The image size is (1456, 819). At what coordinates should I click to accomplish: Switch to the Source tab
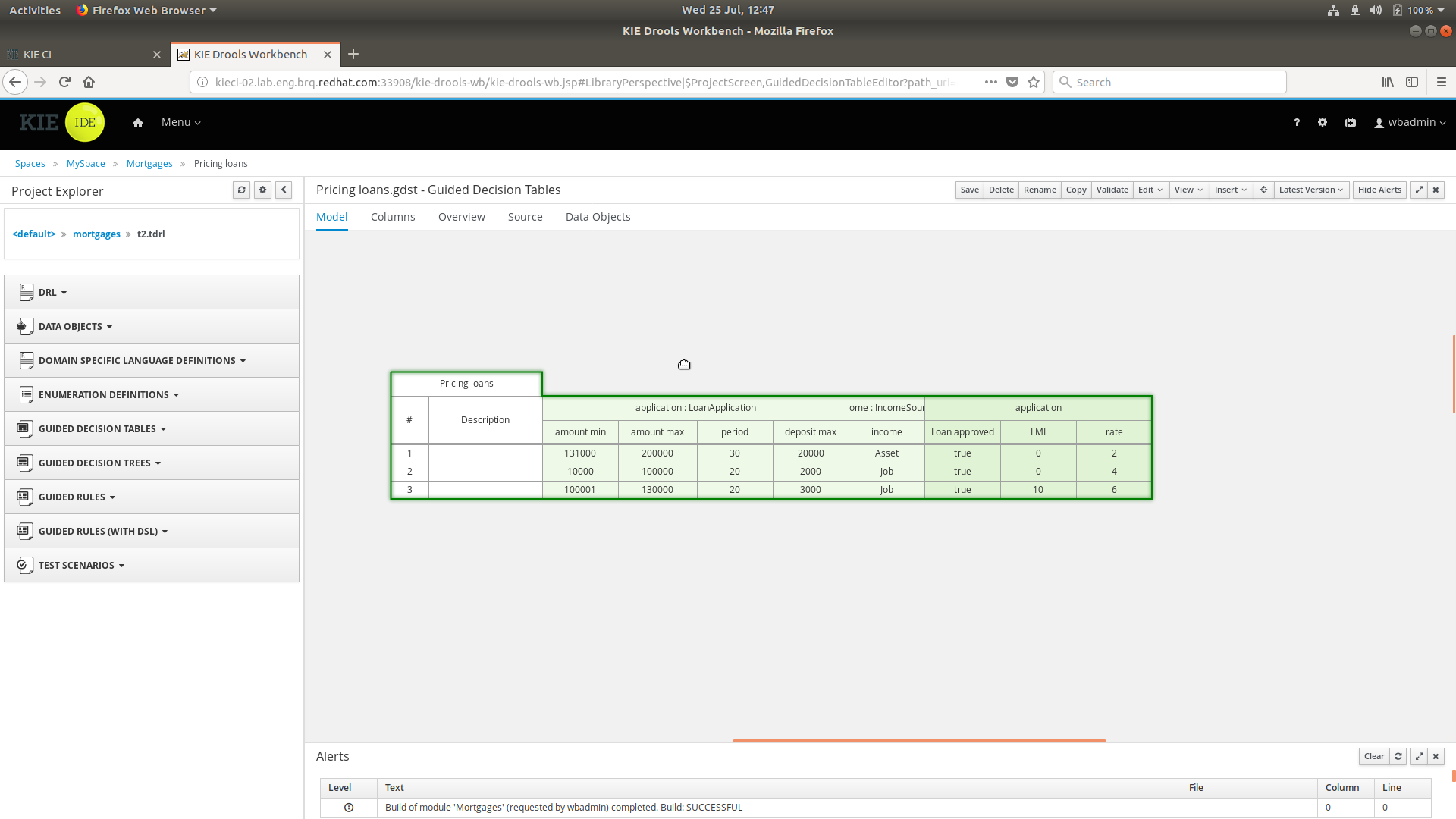(x=525, y=217)
